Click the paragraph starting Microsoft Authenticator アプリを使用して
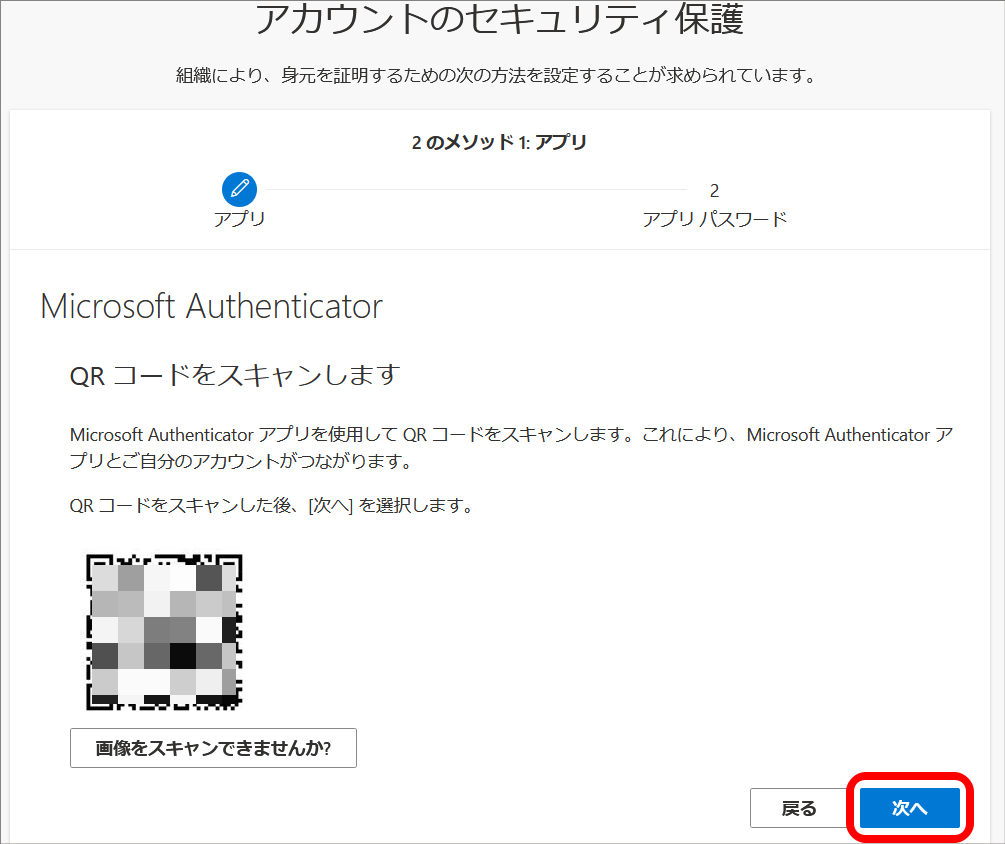 click(x=511, y=447)
